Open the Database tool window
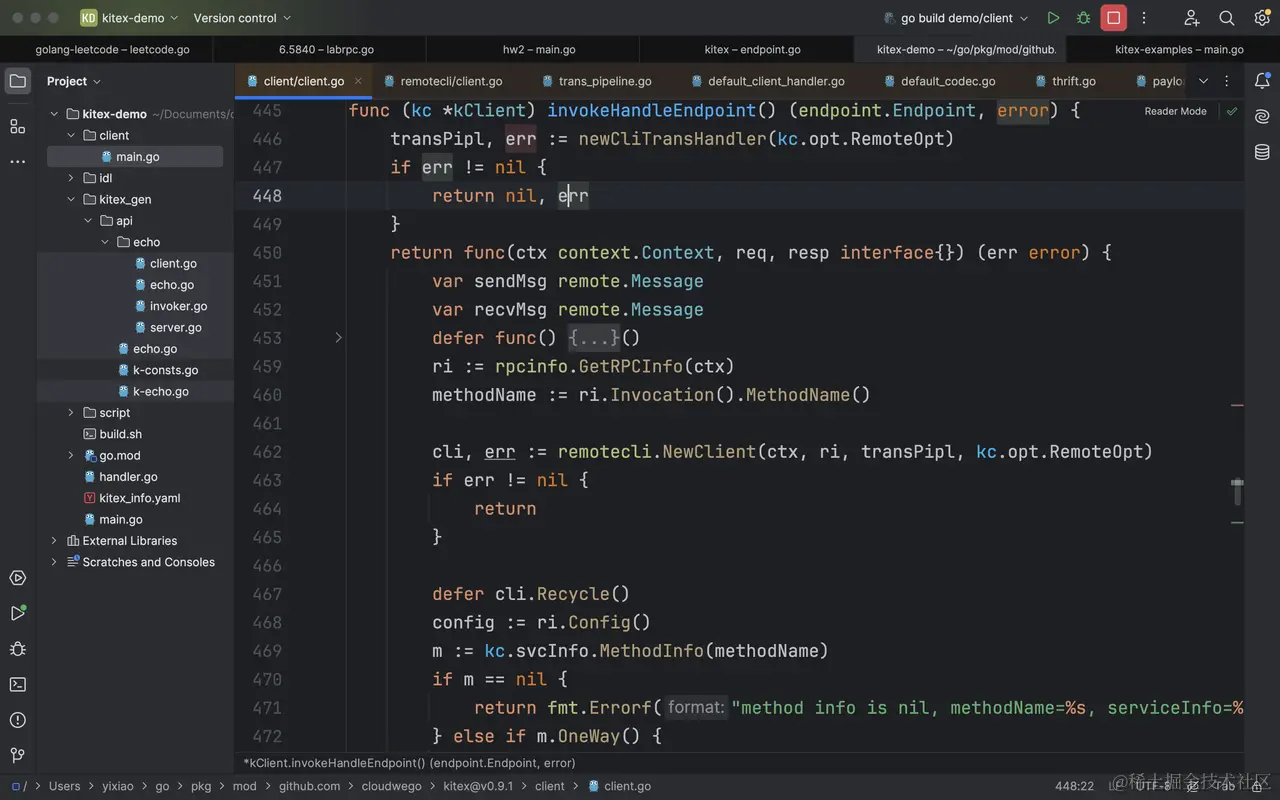This screenshot has width=1280, height=800. tap(1262, 152)
